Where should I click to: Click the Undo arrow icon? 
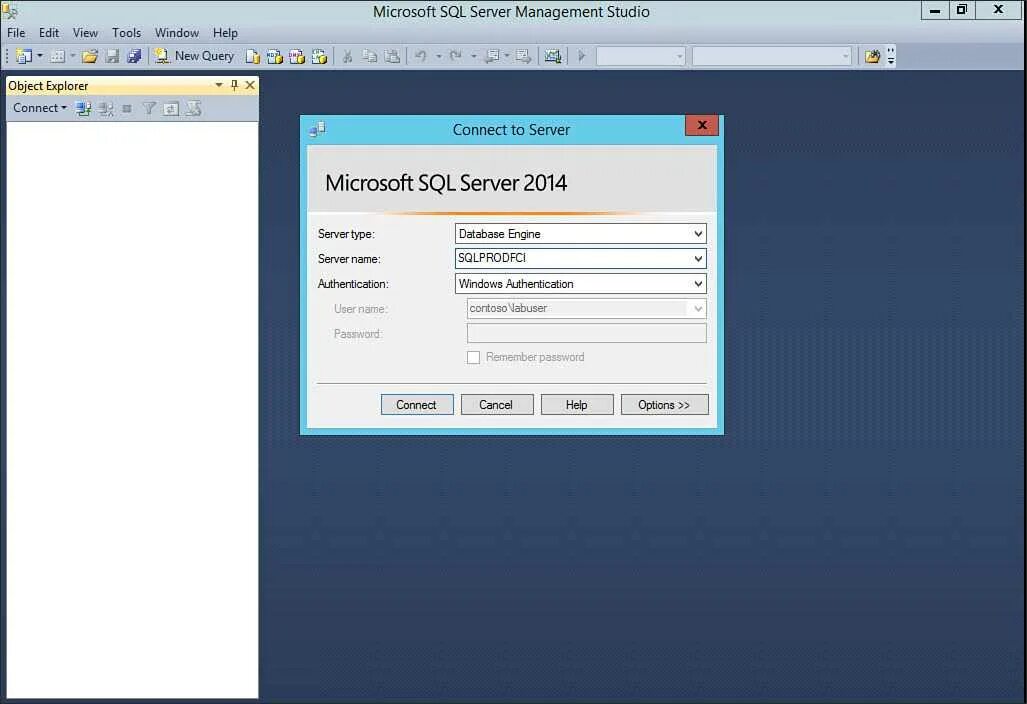pyautogui.click(x=420, y=56)
